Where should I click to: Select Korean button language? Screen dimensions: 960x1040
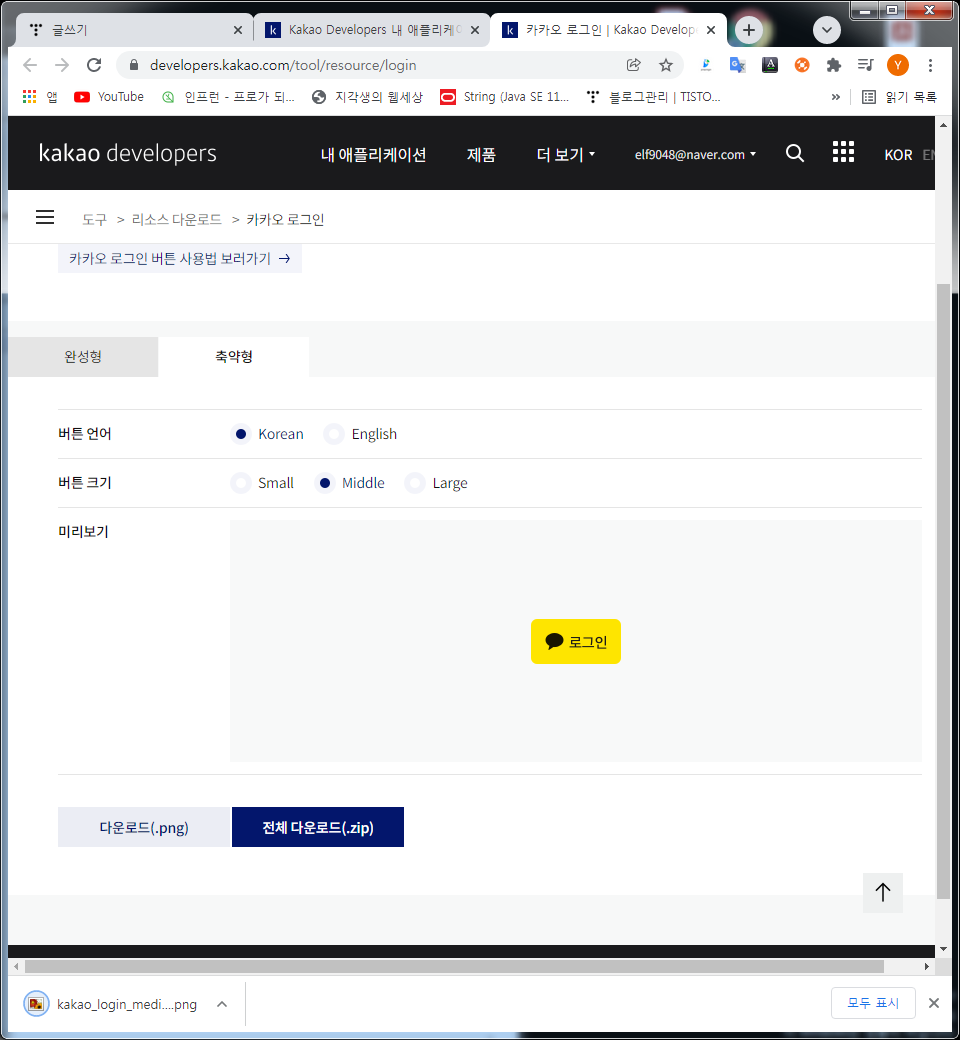241,434
